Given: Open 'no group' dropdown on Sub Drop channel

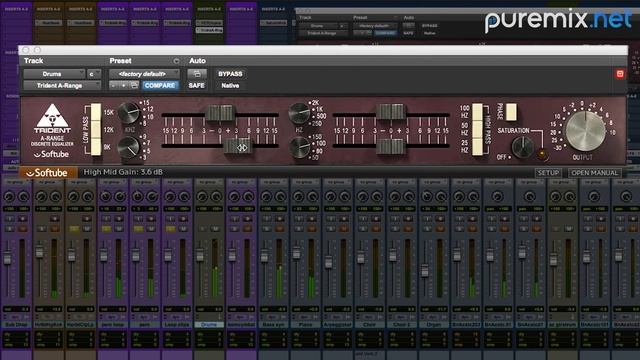Looking at the screenshot, I should pos(16,182).
